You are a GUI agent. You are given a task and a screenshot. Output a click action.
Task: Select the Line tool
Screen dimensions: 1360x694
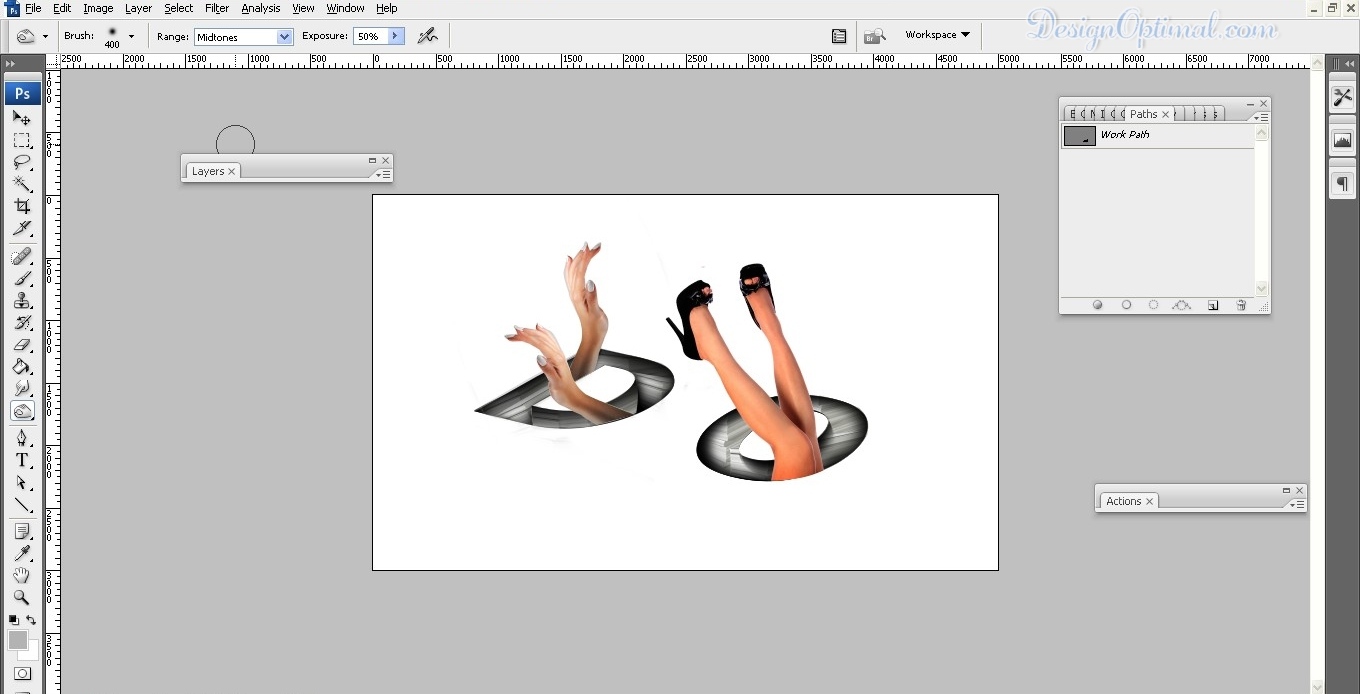coord(22,504)
